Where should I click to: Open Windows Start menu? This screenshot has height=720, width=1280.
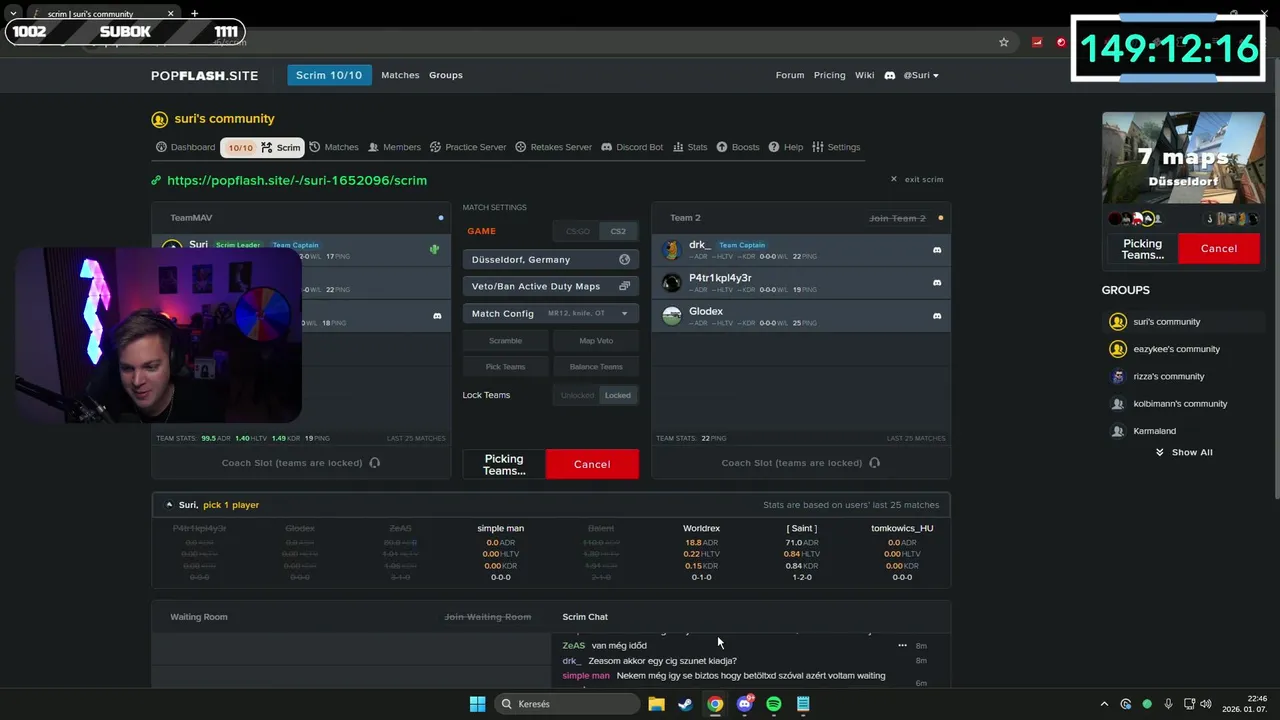[x=477, y=704]
